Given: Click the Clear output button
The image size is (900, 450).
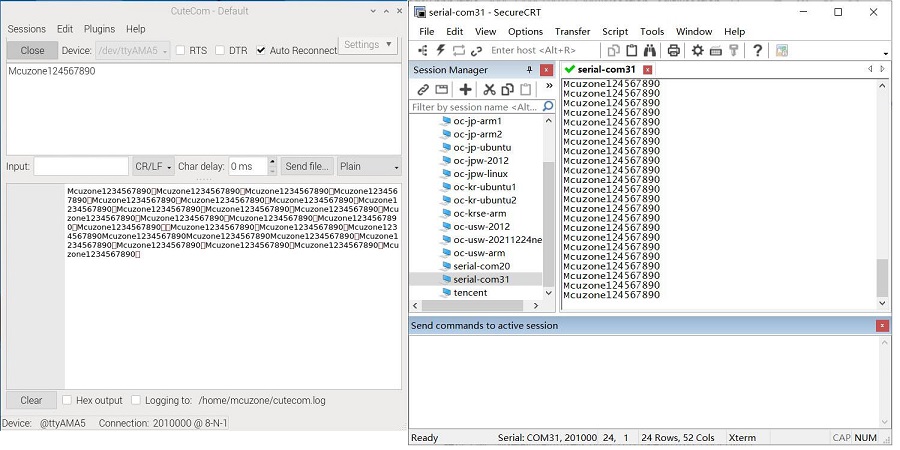Looking at the screenshot, I should point(31,400).
